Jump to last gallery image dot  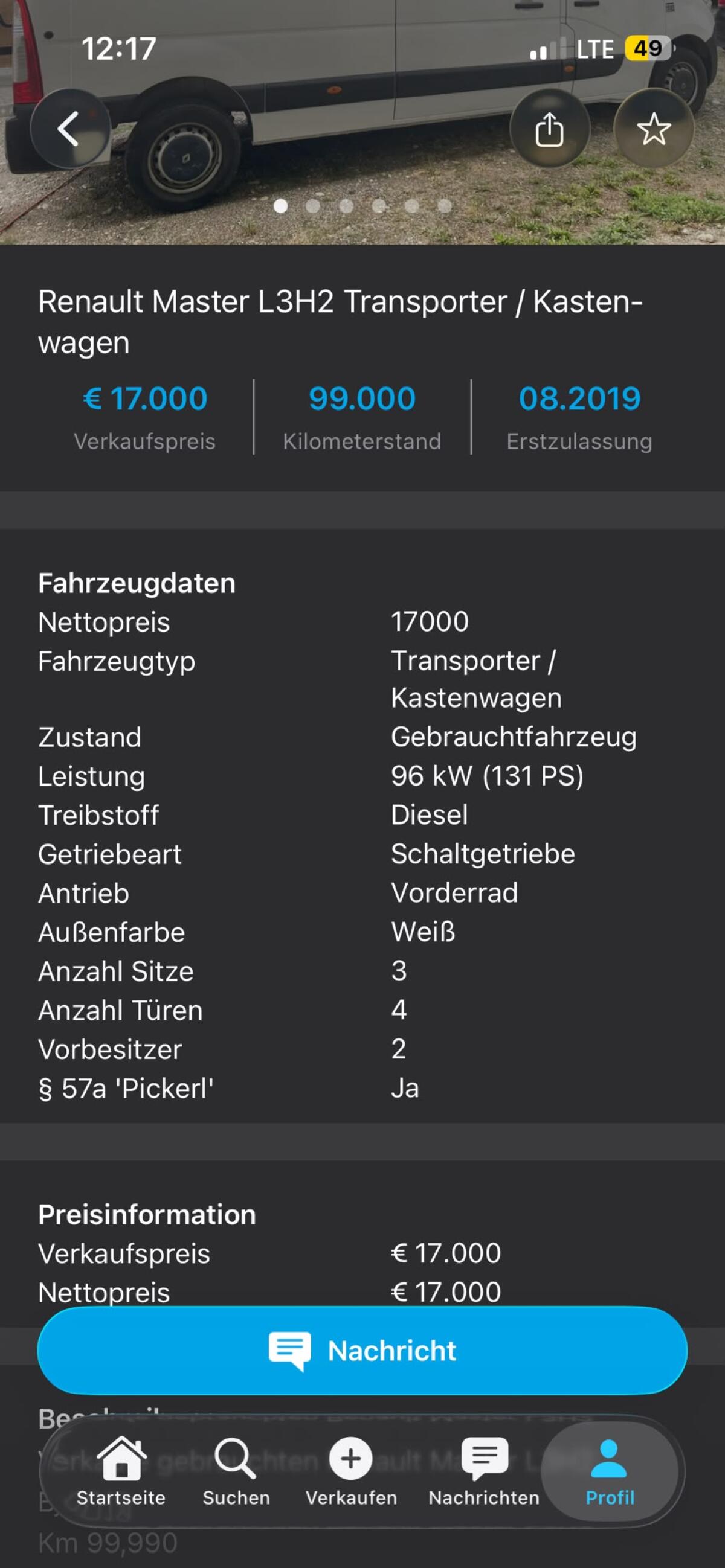click(x=445, y=206)
